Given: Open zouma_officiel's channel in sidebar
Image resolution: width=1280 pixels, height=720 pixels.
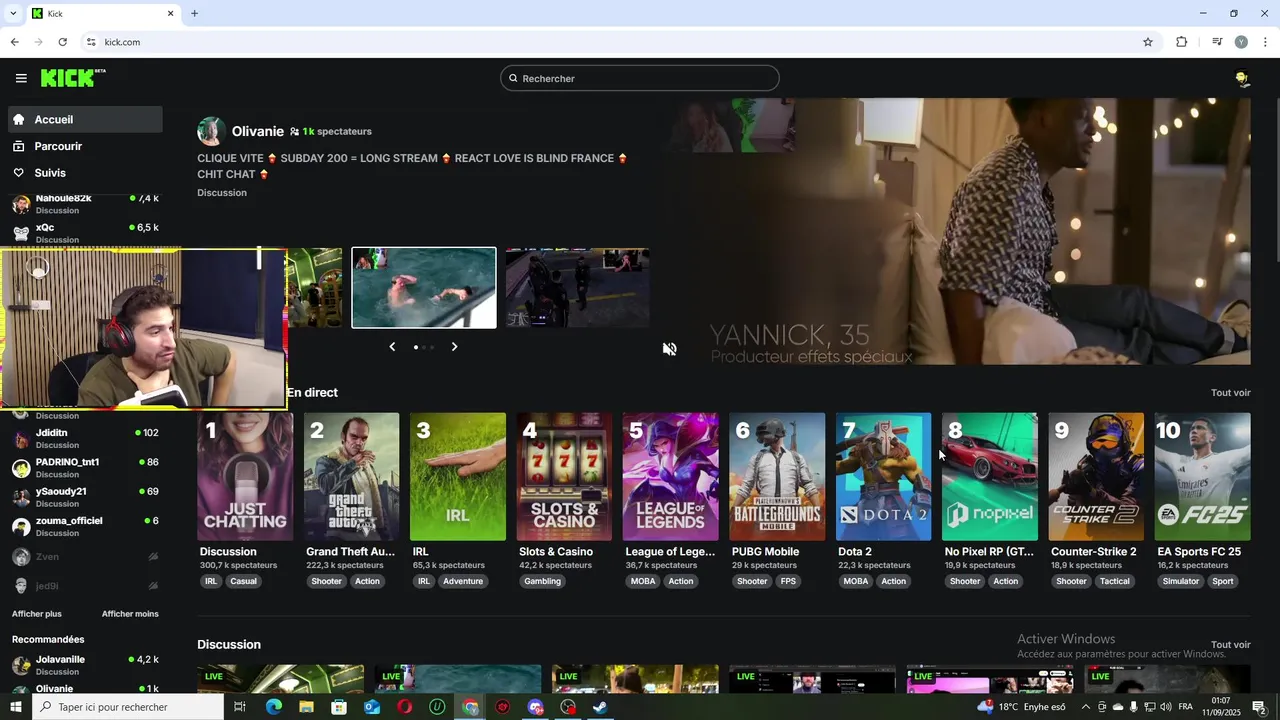Looking at the screenshot, I should [85, 526].
